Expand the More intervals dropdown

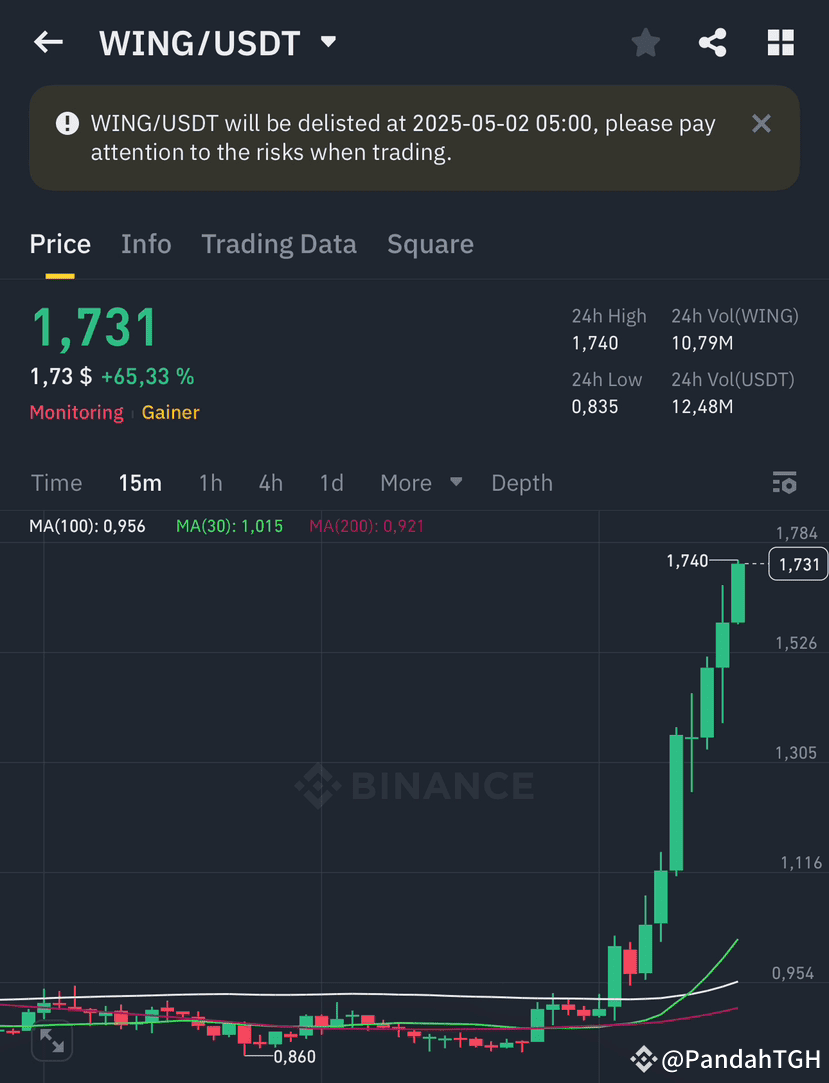(421, 483)
